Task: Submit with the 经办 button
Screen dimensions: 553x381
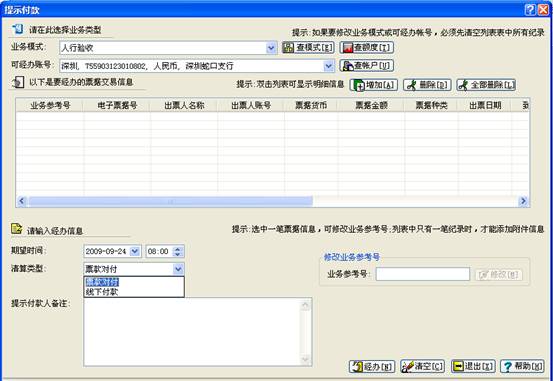Action: click(372, 367)
